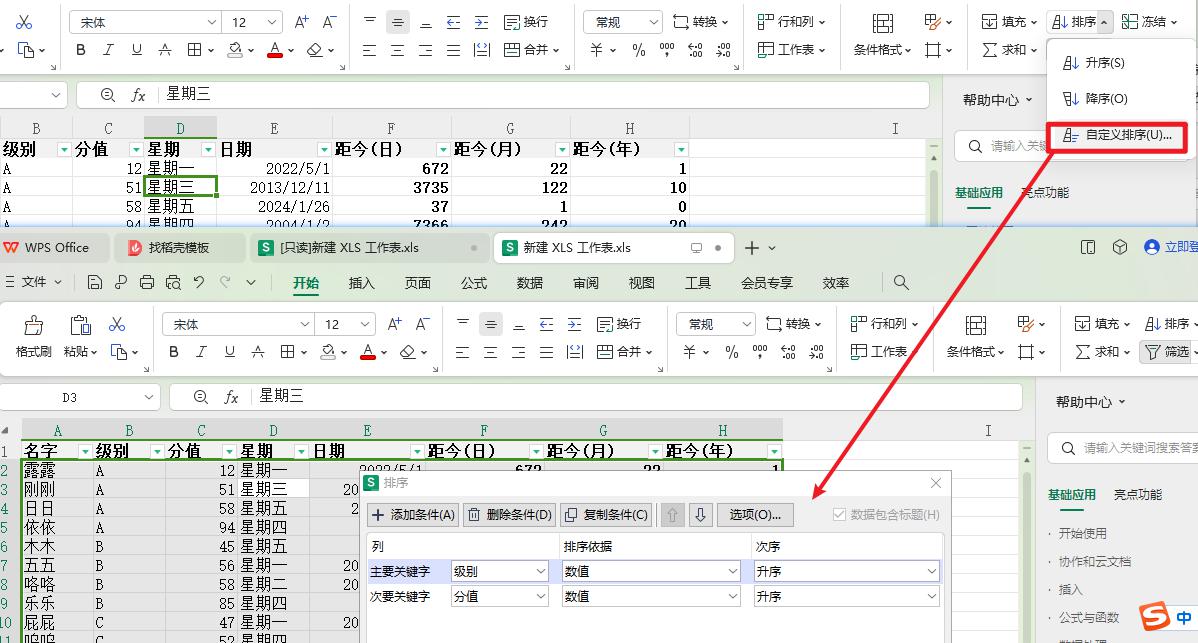This screenshot has width=1198, height=643.
Task: Click the scissors Cut icon in lower ribbon
Action: (x=117, y=325)
